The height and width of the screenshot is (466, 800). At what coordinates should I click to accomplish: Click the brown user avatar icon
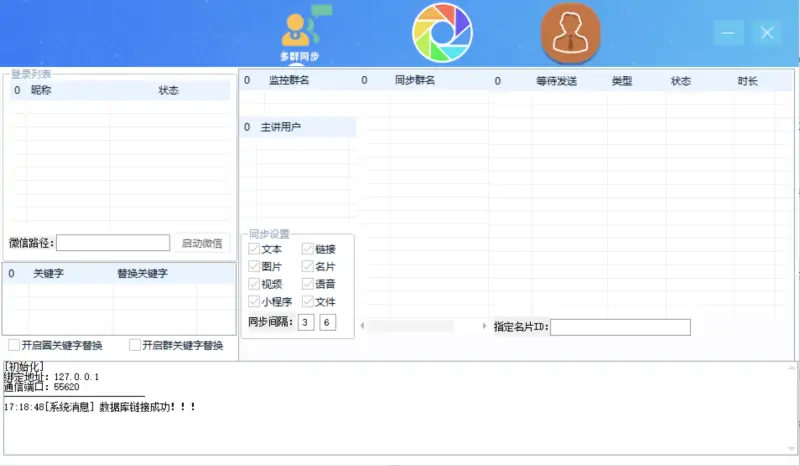pos(571,32)
